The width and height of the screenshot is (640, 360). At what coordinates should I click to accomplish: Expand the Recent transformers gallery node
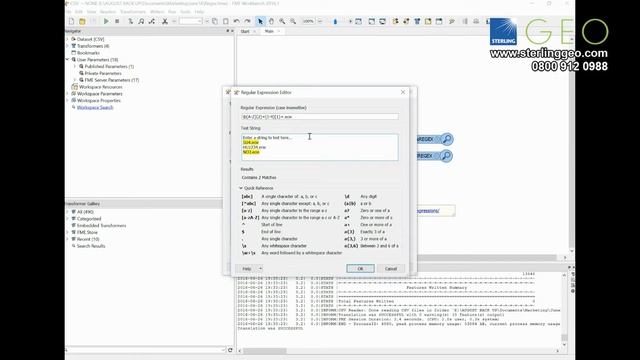(68, 239)
